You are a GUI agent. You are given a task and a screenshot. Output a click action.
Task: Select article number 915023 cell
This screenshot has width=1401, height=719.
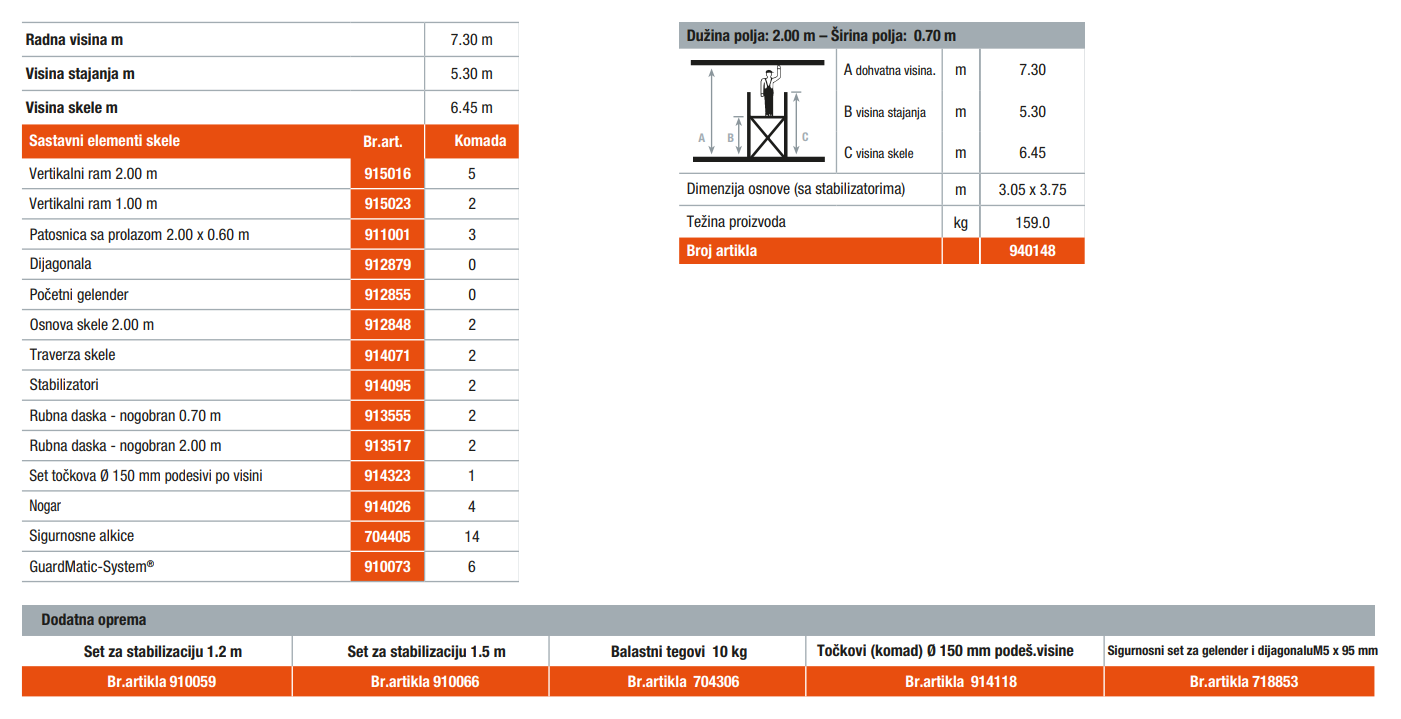pyautogui.click(x=387, y=204)
